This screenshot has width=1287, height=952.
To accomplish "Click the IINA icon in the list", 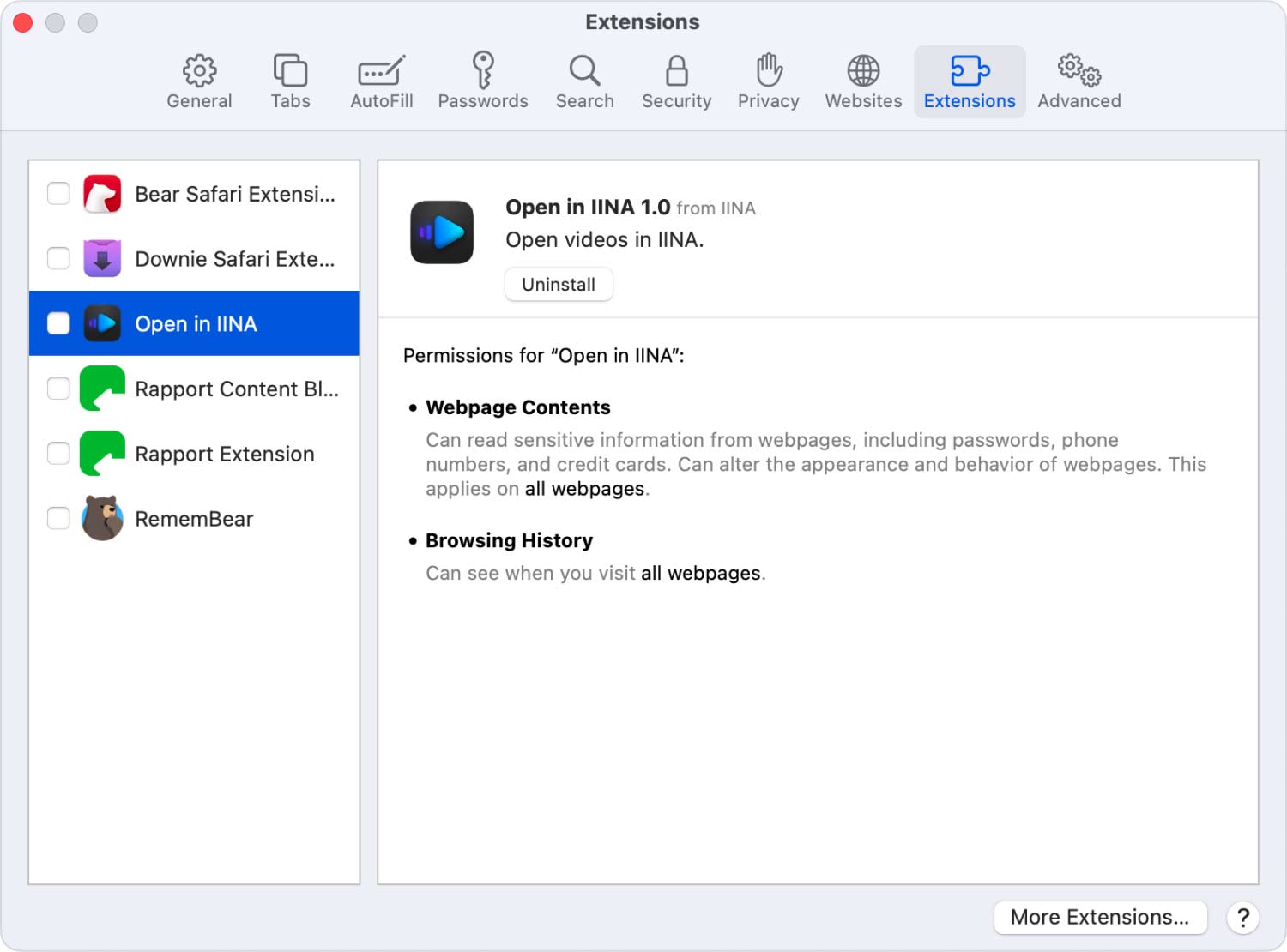I will pos(102,323).
